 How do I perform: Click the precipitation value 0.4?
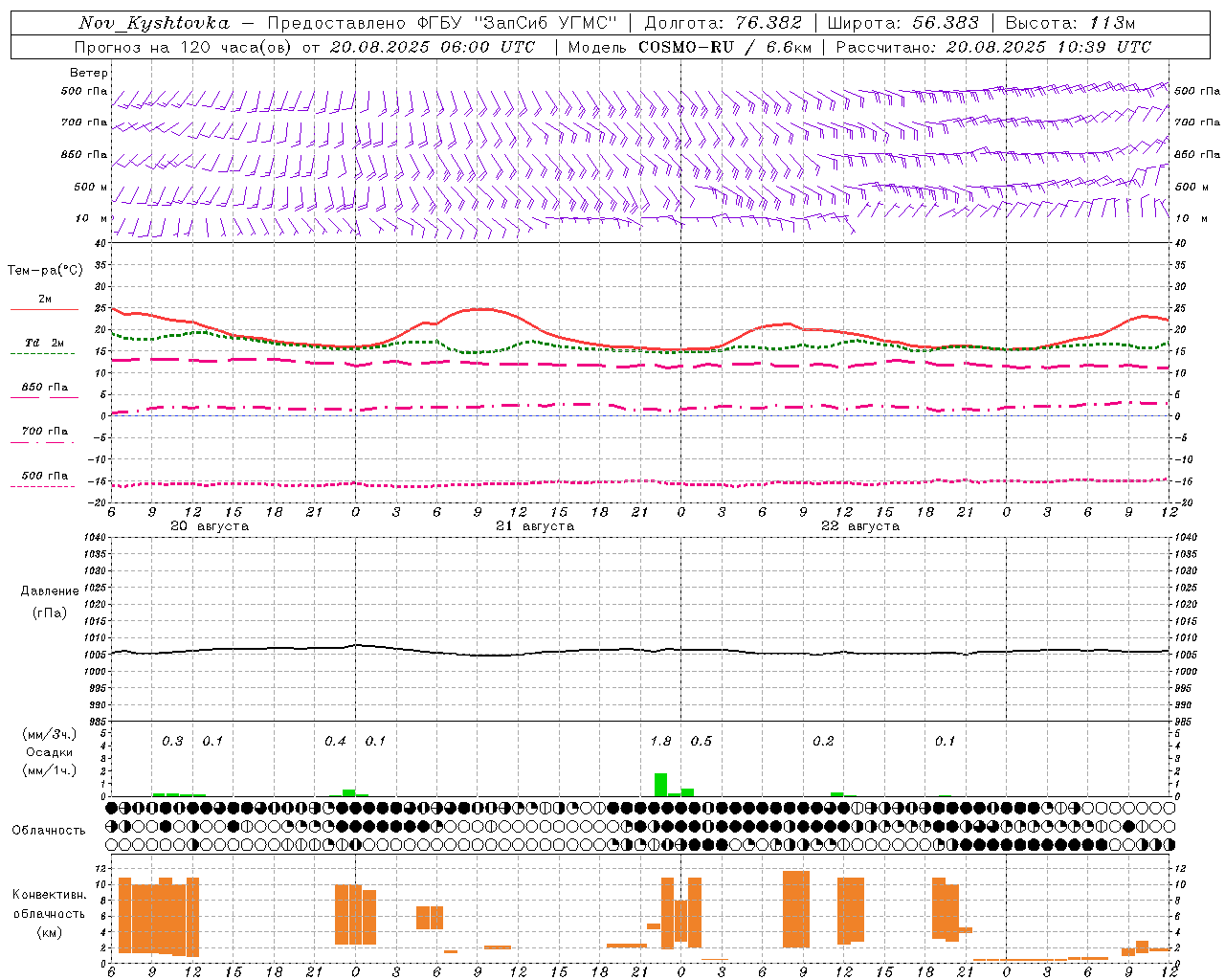tap(335, 742)
